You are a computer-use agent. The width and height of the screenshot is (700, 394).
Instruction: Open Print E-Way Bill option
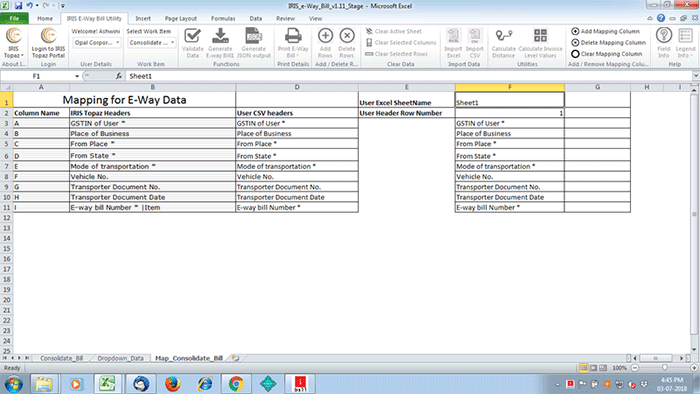pyautogui.click(x=293, y=43)
